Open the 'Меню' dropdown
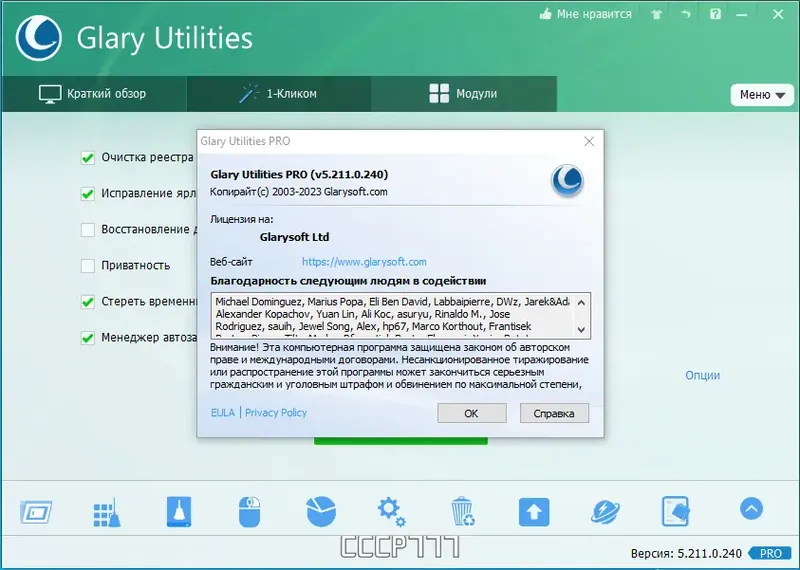800x570 pixels. [762, 95]
